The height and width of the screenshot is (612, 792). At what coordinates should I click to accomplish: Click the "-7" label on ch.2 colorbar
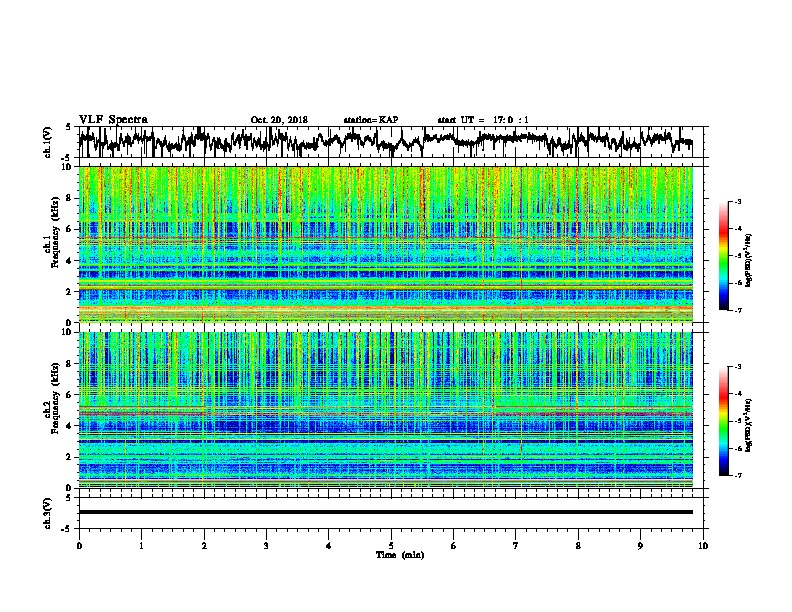(737, 476)
